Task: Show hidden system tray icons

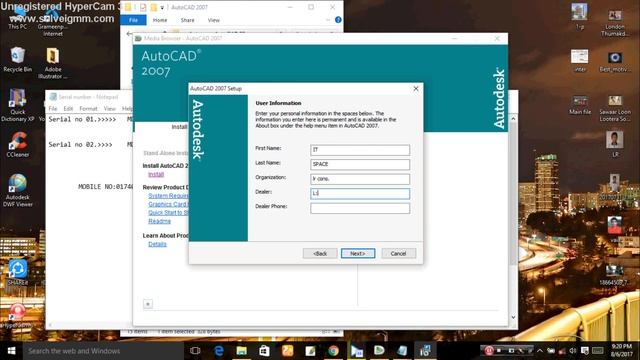Action: click(x=540, y=351)
